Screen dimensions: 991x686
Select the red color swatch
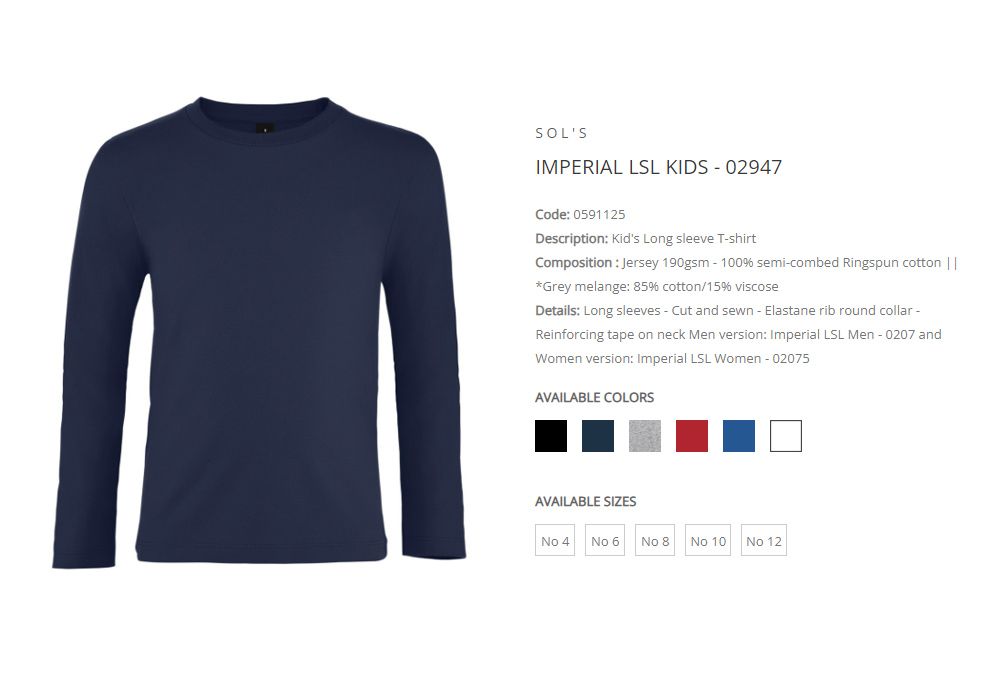coord(692,436)
